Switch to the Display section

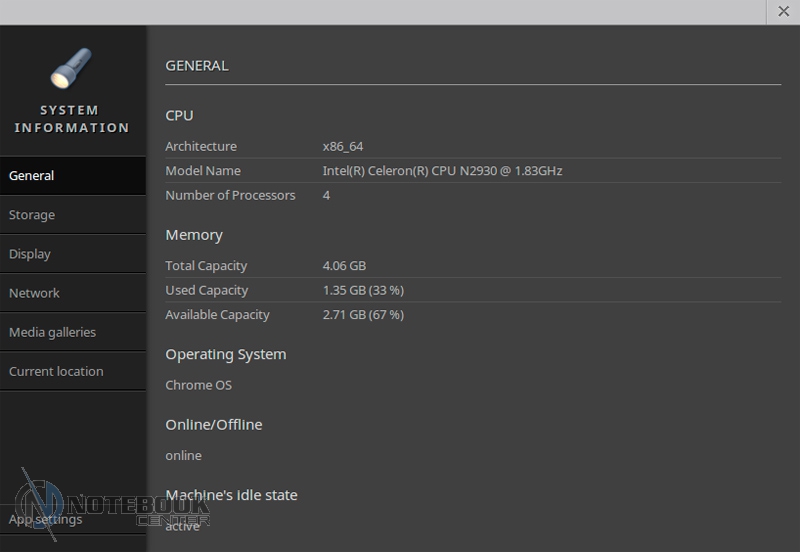(72, 254)
